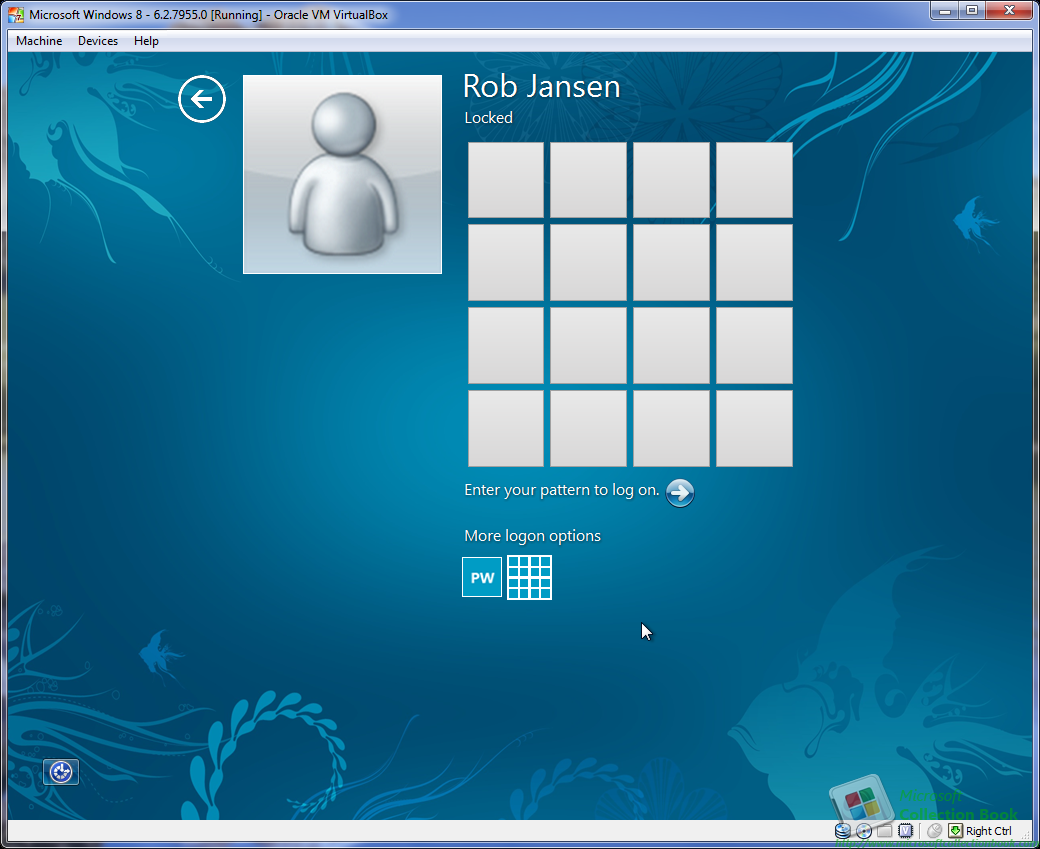Tap pattern tile in second row, second column

pyautogui.click(x=588, y=263)
